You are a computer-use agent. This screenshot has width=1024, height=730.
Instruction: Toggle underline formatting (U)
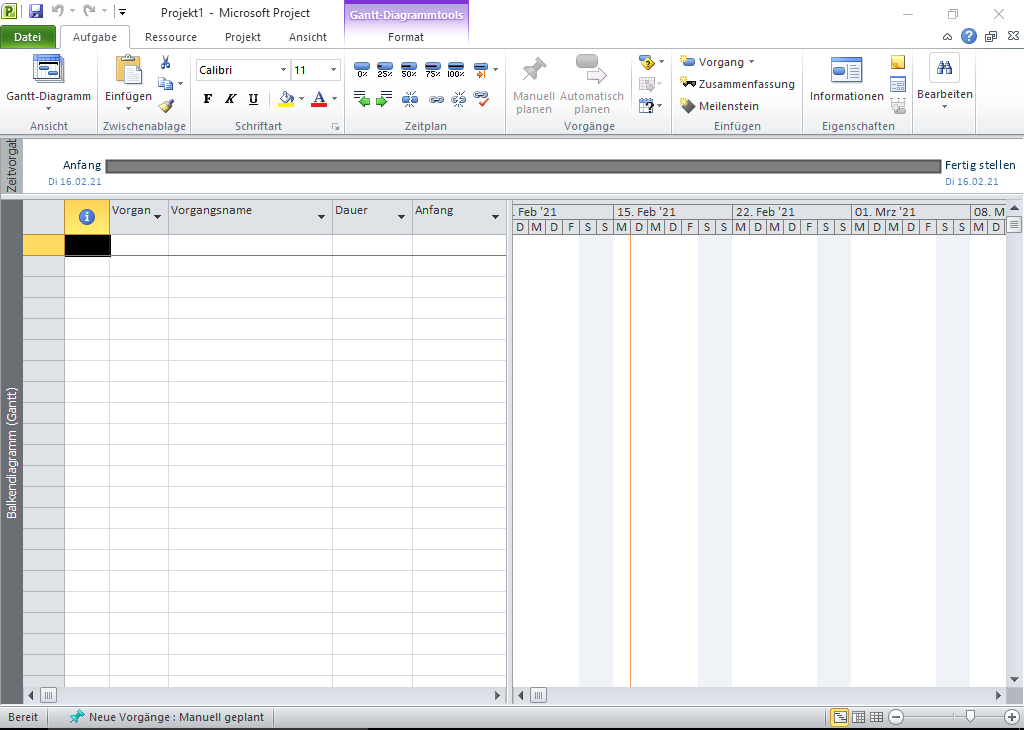tap(253, 99)
